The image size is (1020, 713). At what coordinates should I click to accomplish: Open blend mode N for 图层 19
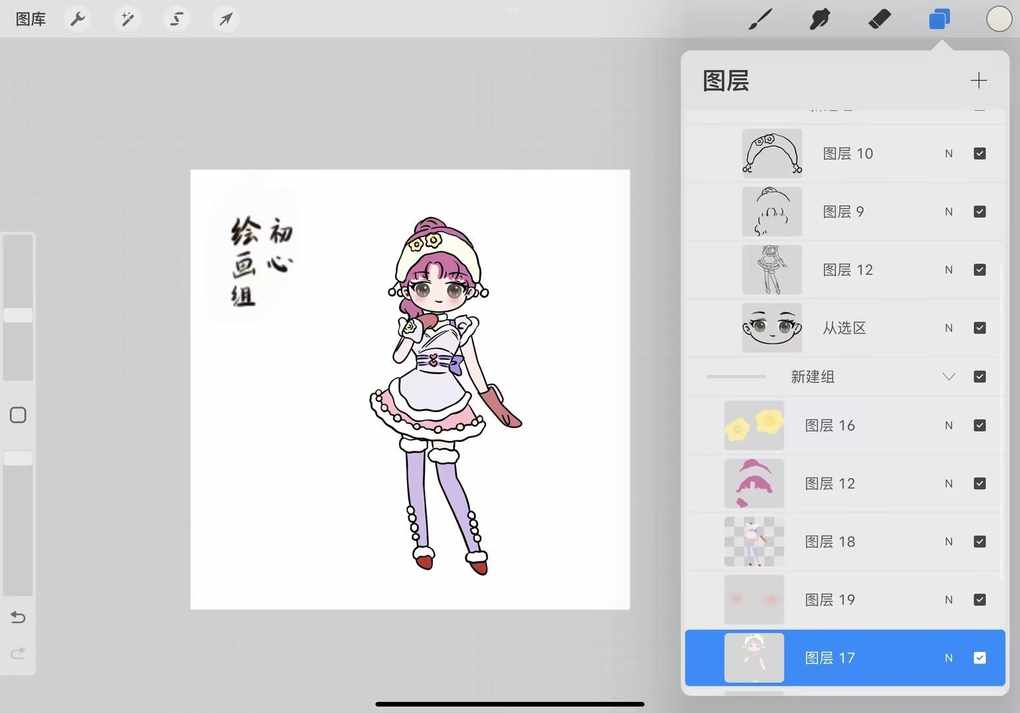click(948, 599)
